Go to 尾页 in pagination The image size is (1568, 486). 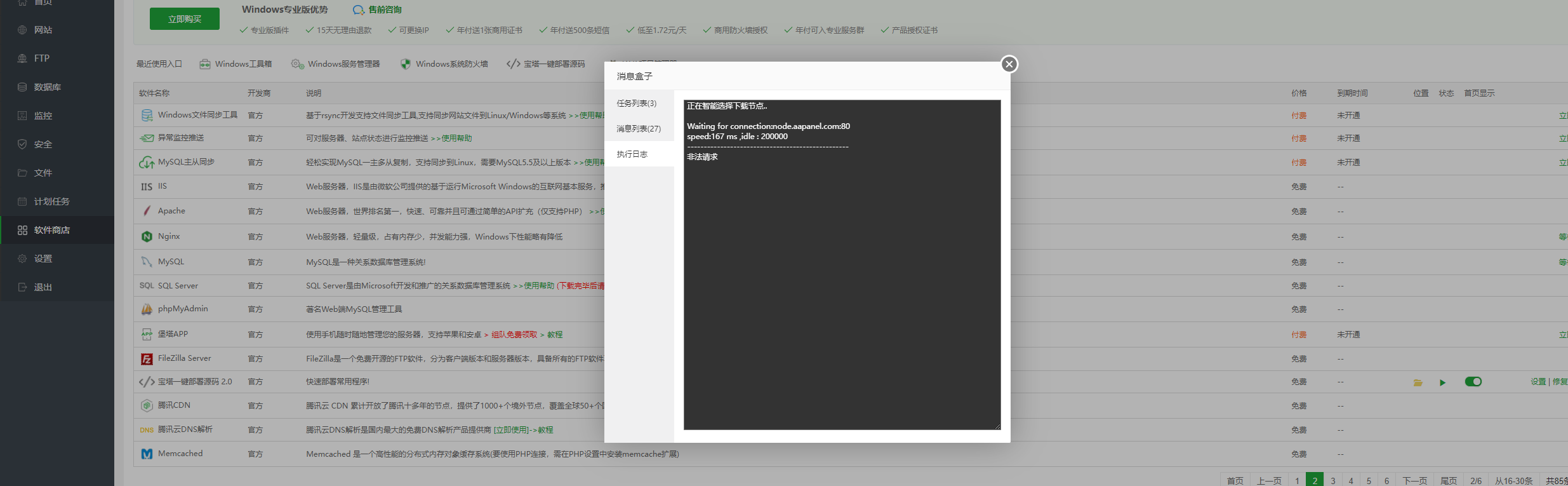point(1449,481)
